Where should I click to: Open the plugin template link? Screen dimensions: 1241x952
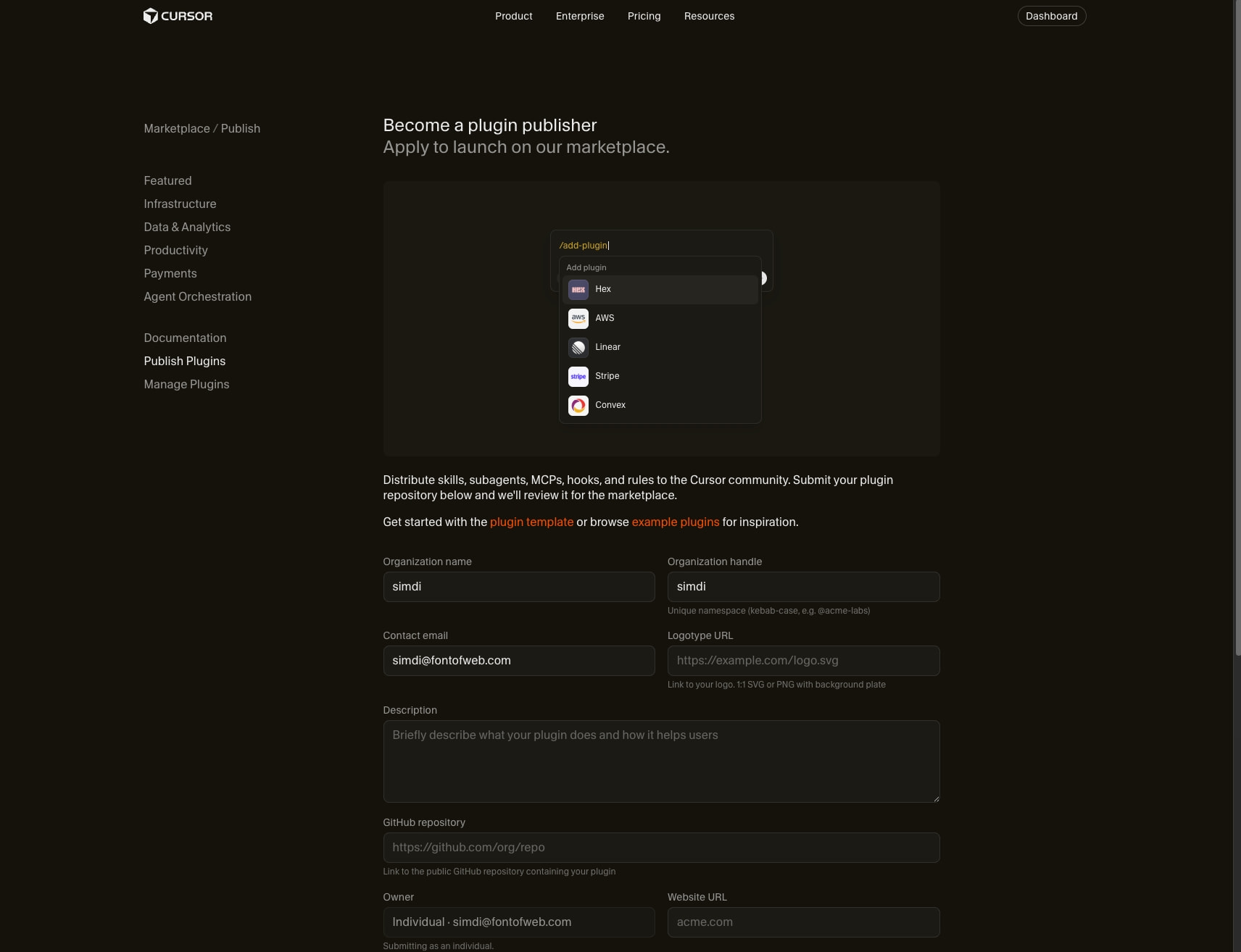pyautogui.click(x=531, y=522)
